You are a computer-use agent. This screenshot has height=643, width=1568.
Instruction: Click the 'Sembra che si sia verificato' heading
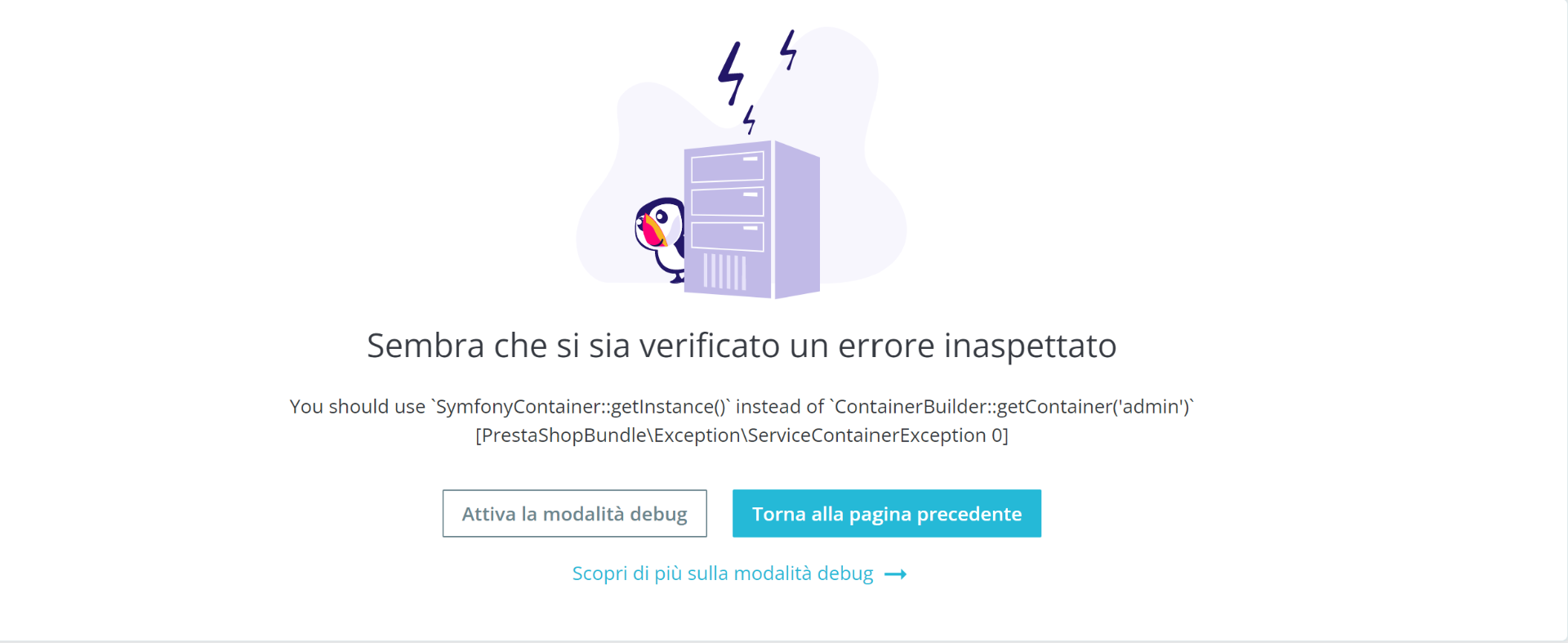pos(742,346)
